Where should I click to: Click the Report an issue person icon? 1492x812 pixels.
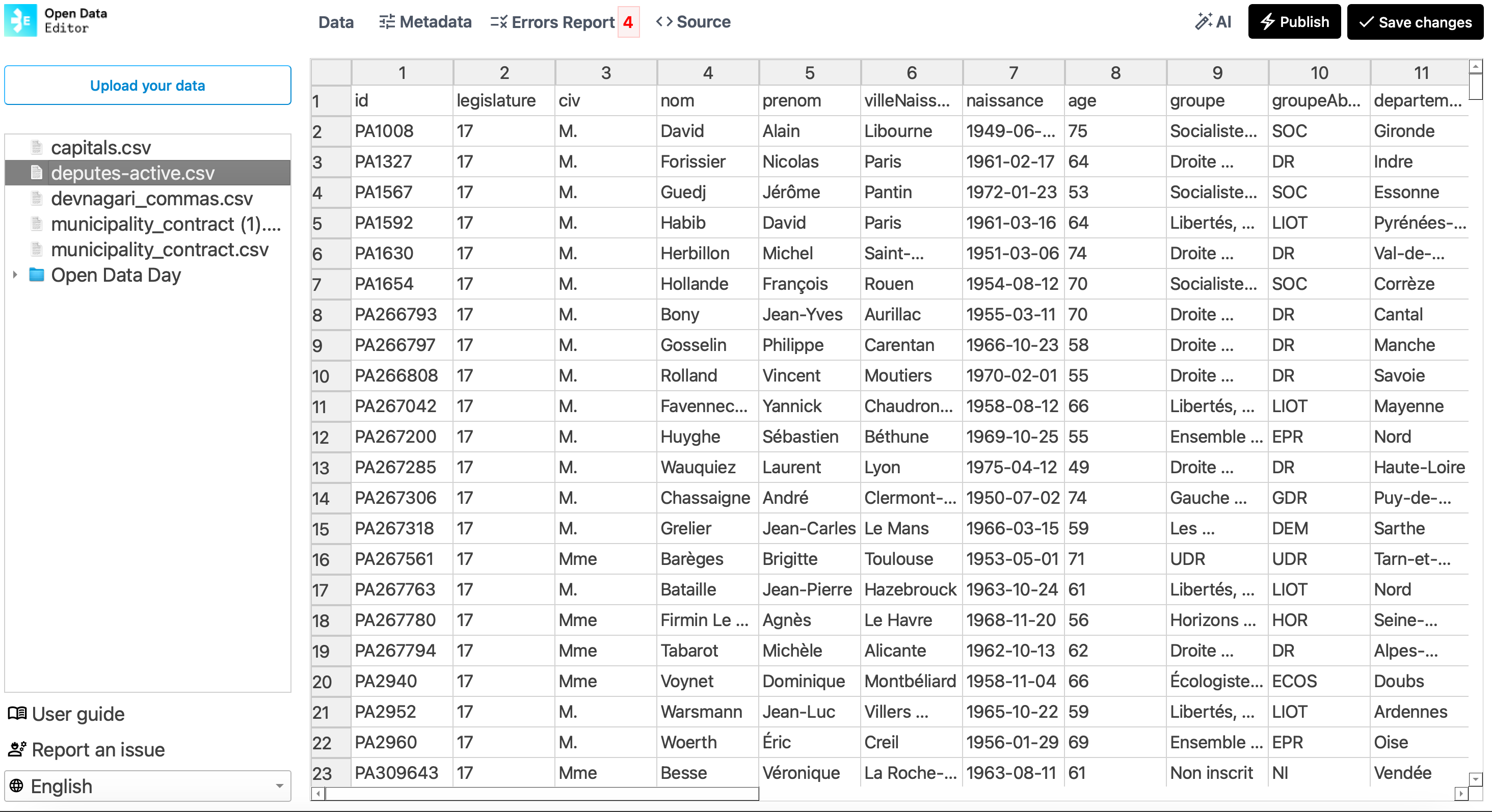pyautogui.click(x=17, y=749)
